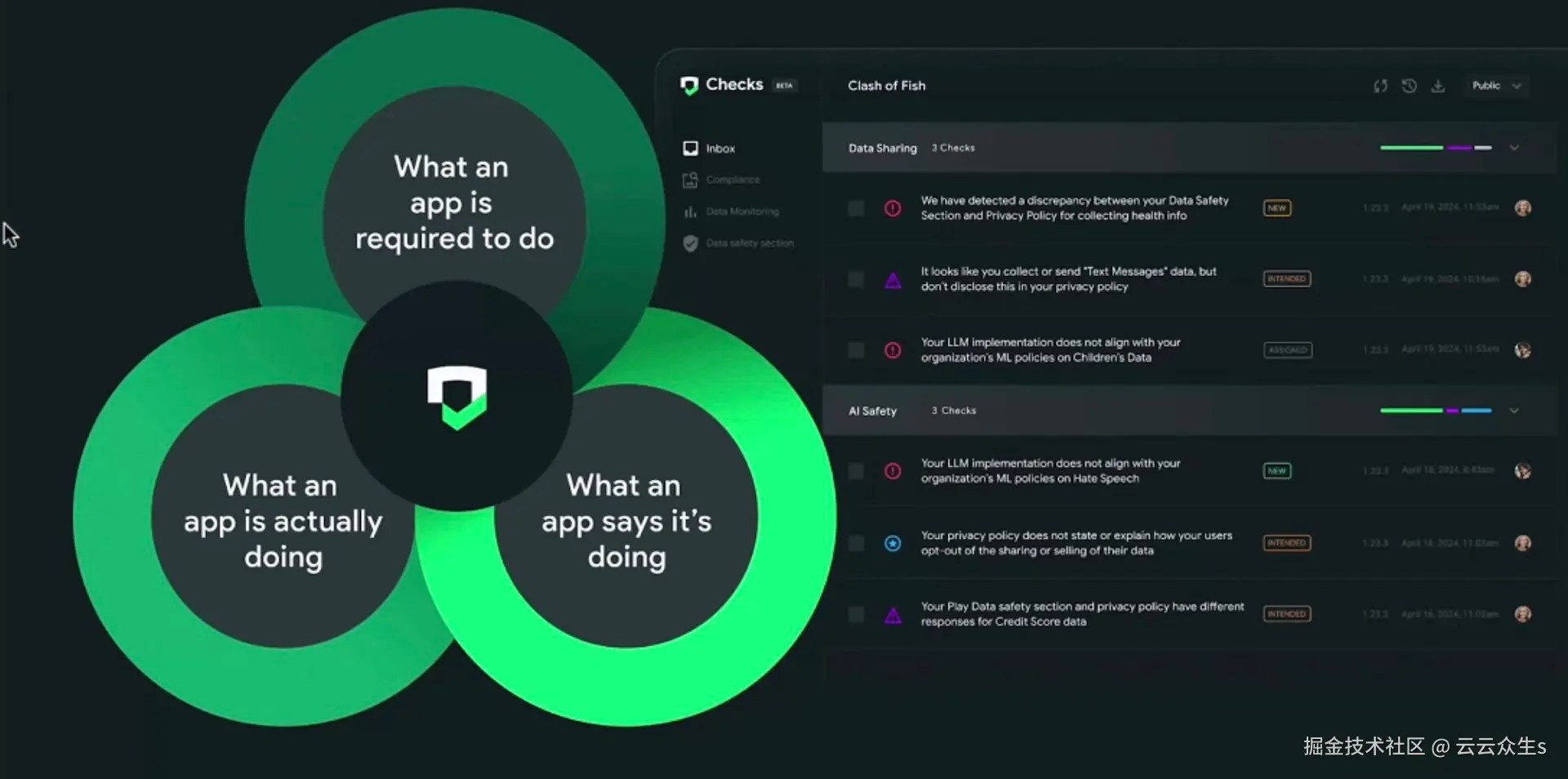Click red alert icon on Children's Data row
The height and width of the screenshot is (779, 1568).
[893, 350]
